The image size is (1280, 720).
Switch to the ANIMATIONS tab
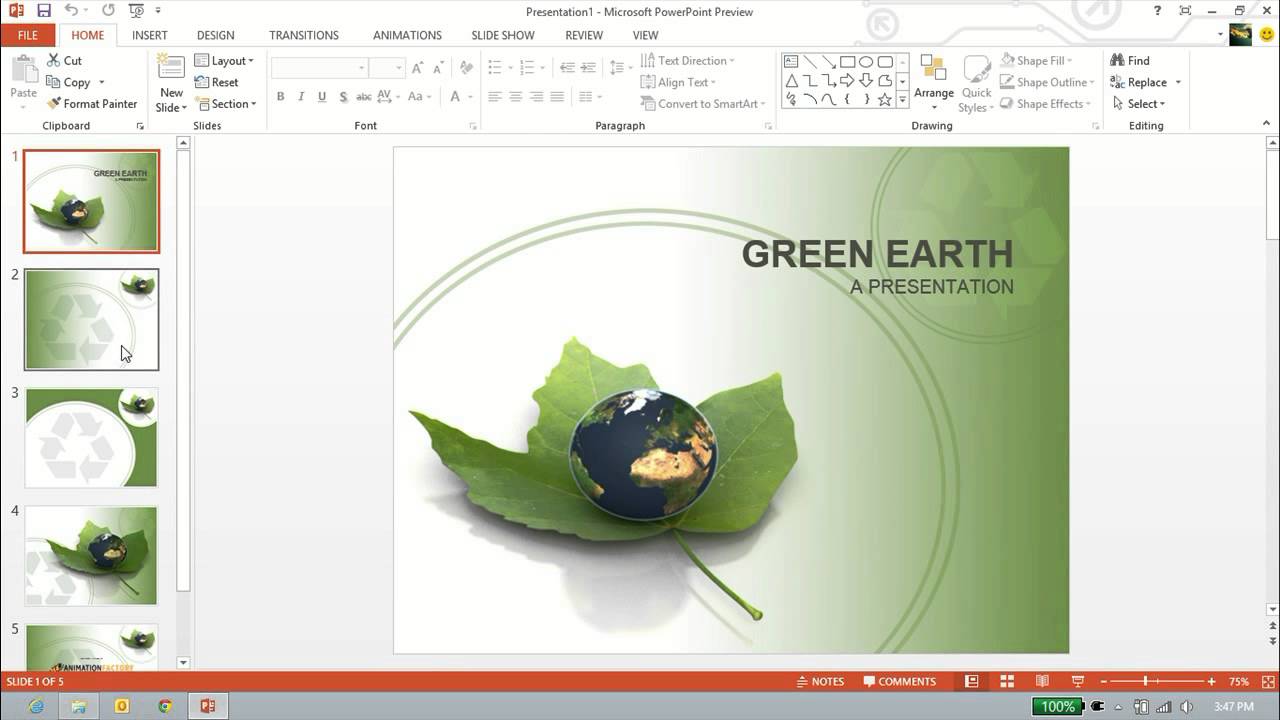click(407, 35)
